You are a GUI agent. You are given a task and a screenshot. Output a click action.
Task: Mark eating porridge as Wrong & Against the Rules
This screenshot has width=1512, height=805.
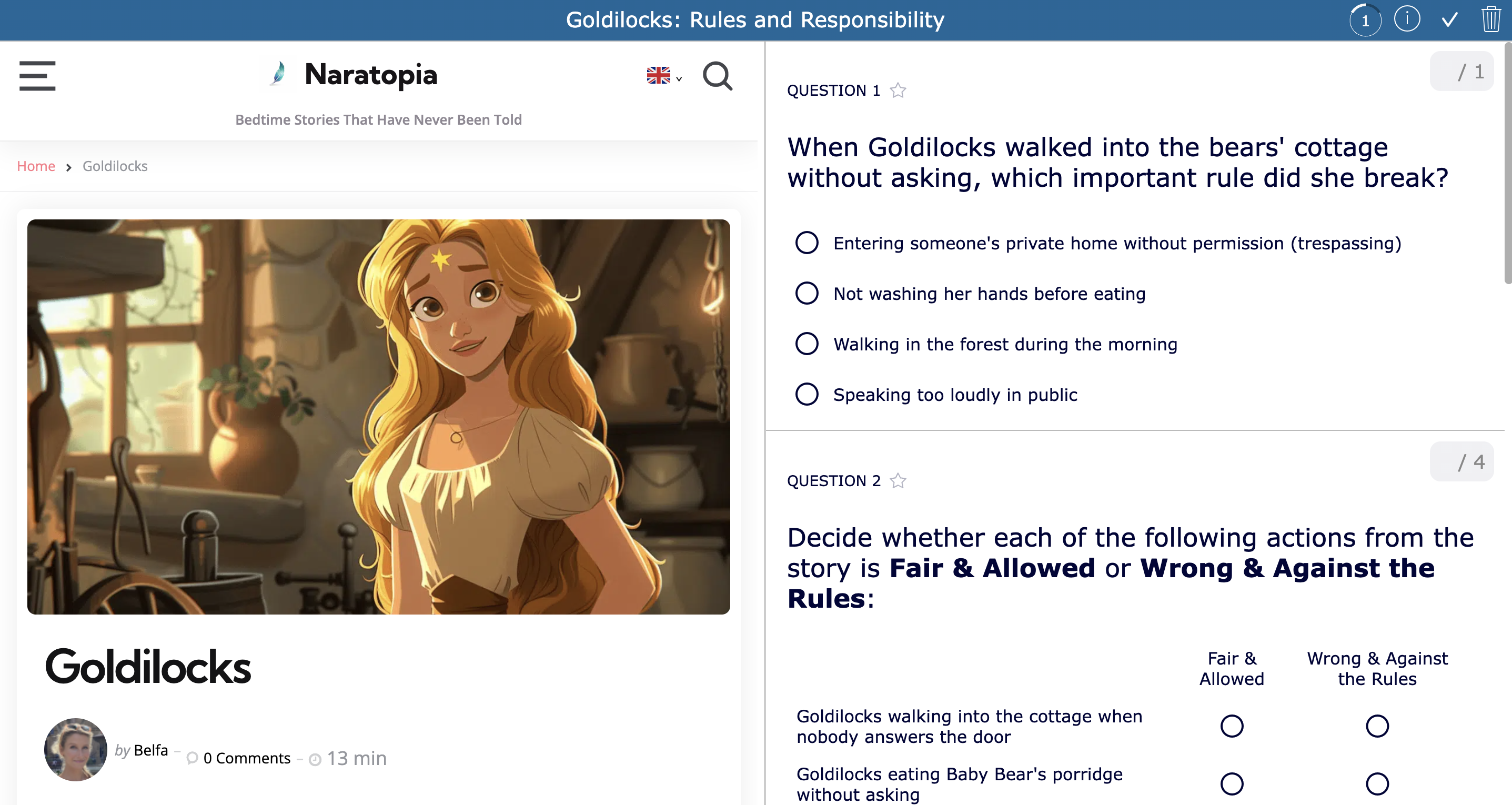point(1377,784)
